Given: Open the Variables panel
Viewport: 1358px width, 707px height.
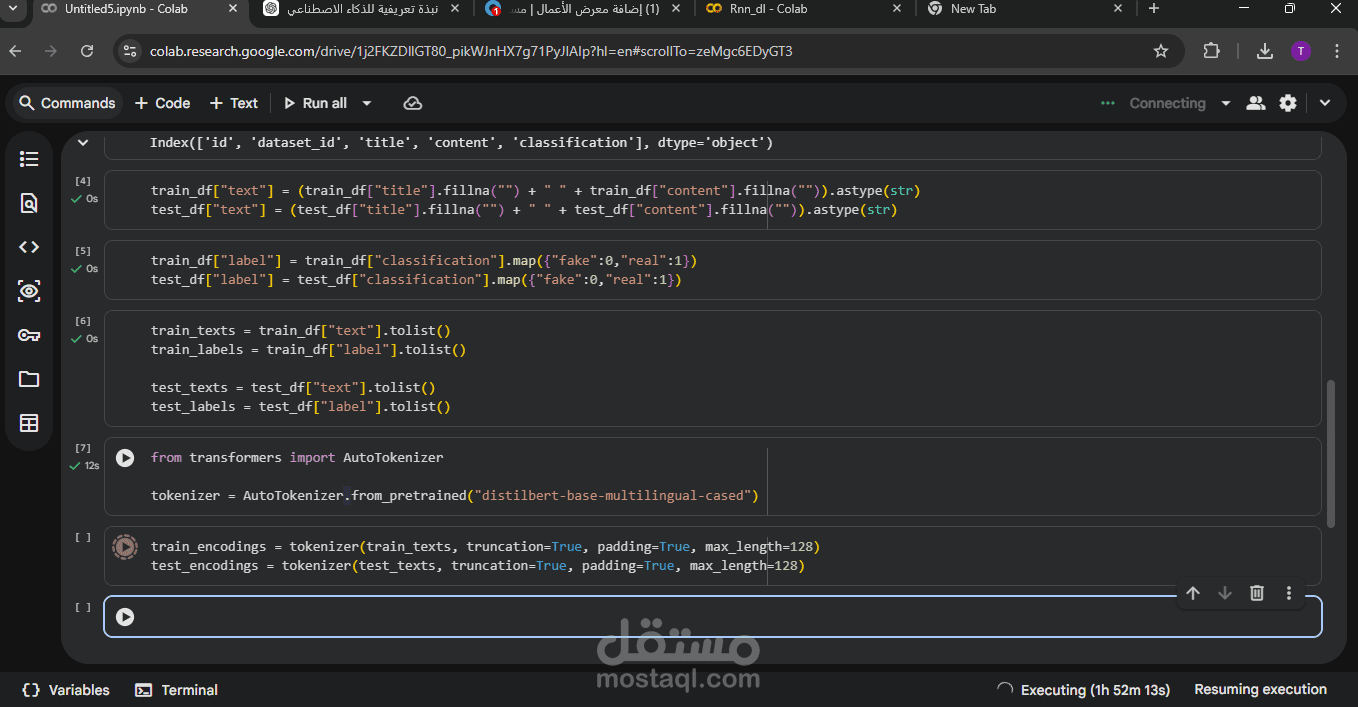Looking at the screenshot, I should (66, 690).
